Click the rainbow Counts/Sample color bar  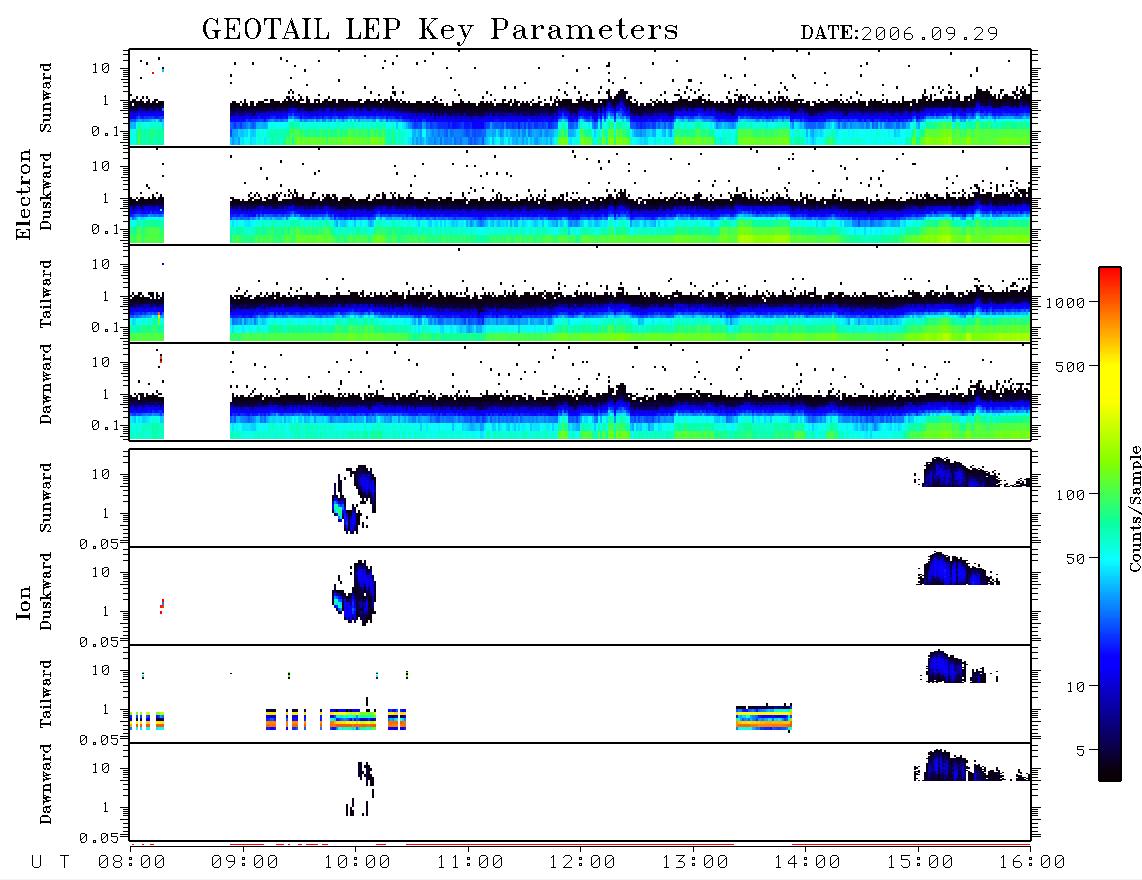click(x=1110, y=524)
